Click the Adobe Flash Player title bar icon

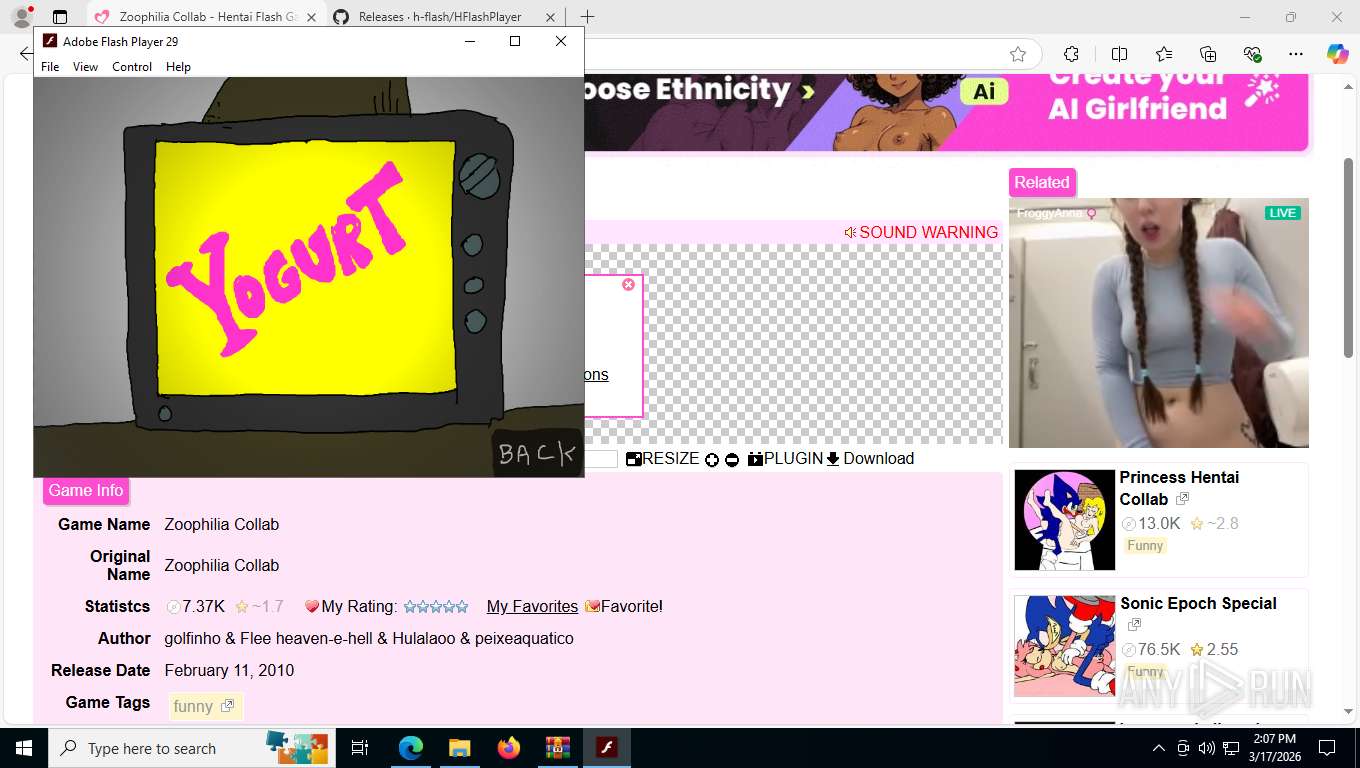click(50, 41)
